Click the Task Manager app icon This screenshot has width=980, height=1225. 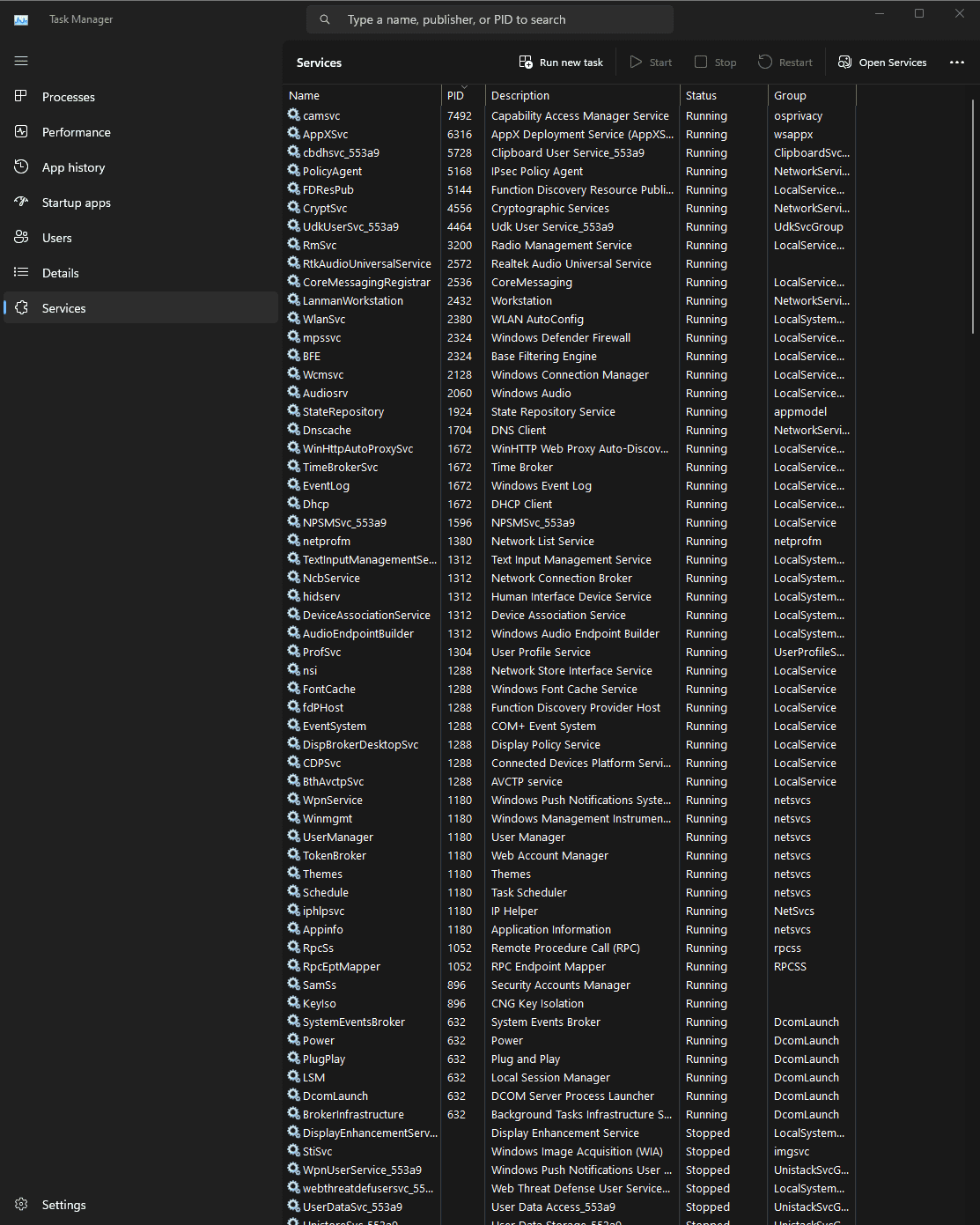(x=21, y=19)
